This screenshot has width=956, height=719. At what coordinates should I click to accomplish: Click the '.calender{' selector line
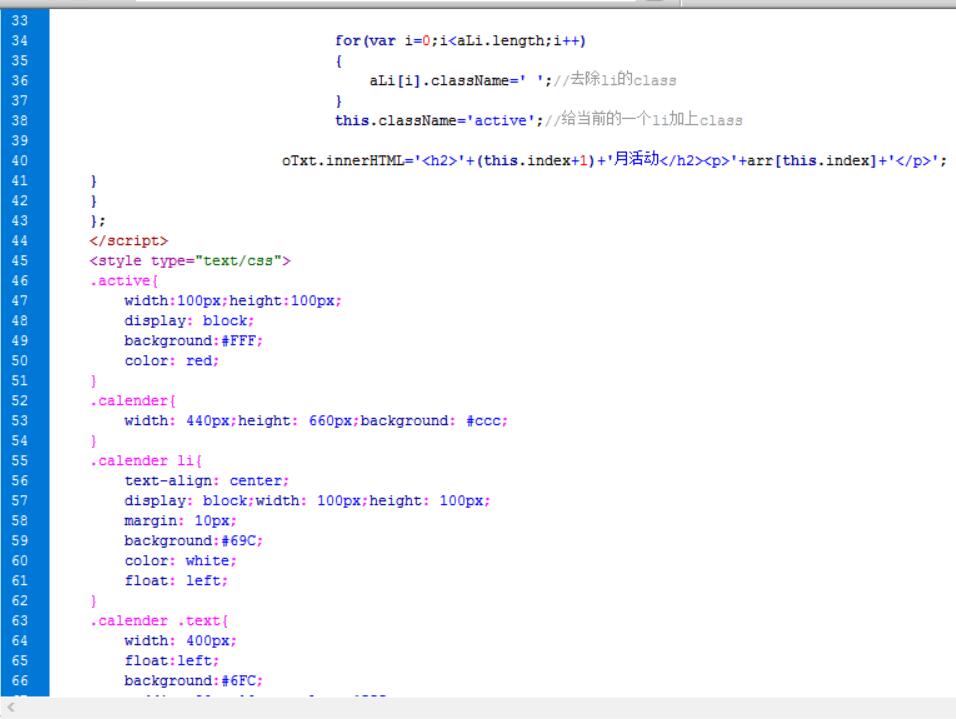click(133, 401)
